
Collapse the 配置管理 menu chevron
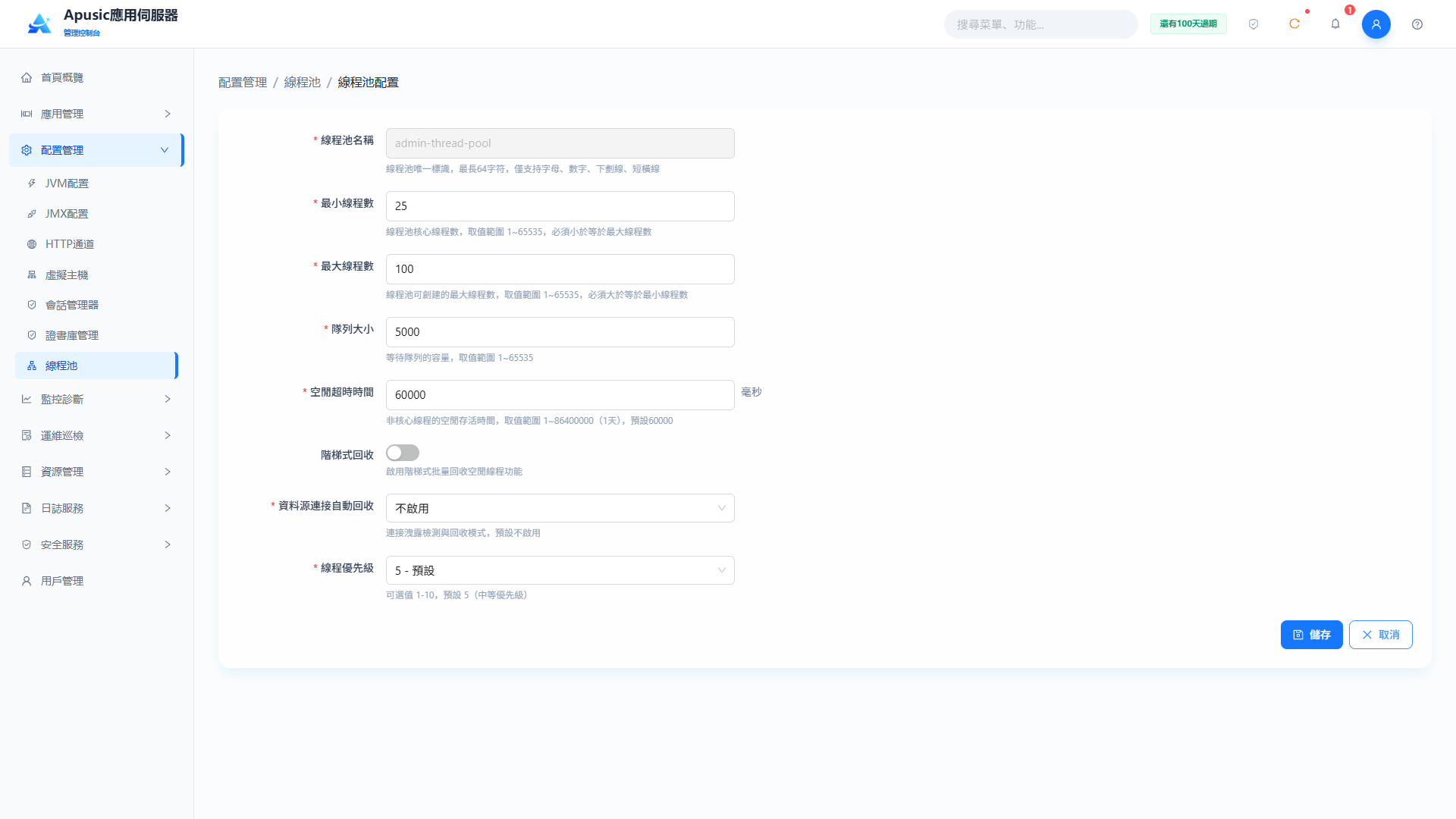[x=165, y=150]
